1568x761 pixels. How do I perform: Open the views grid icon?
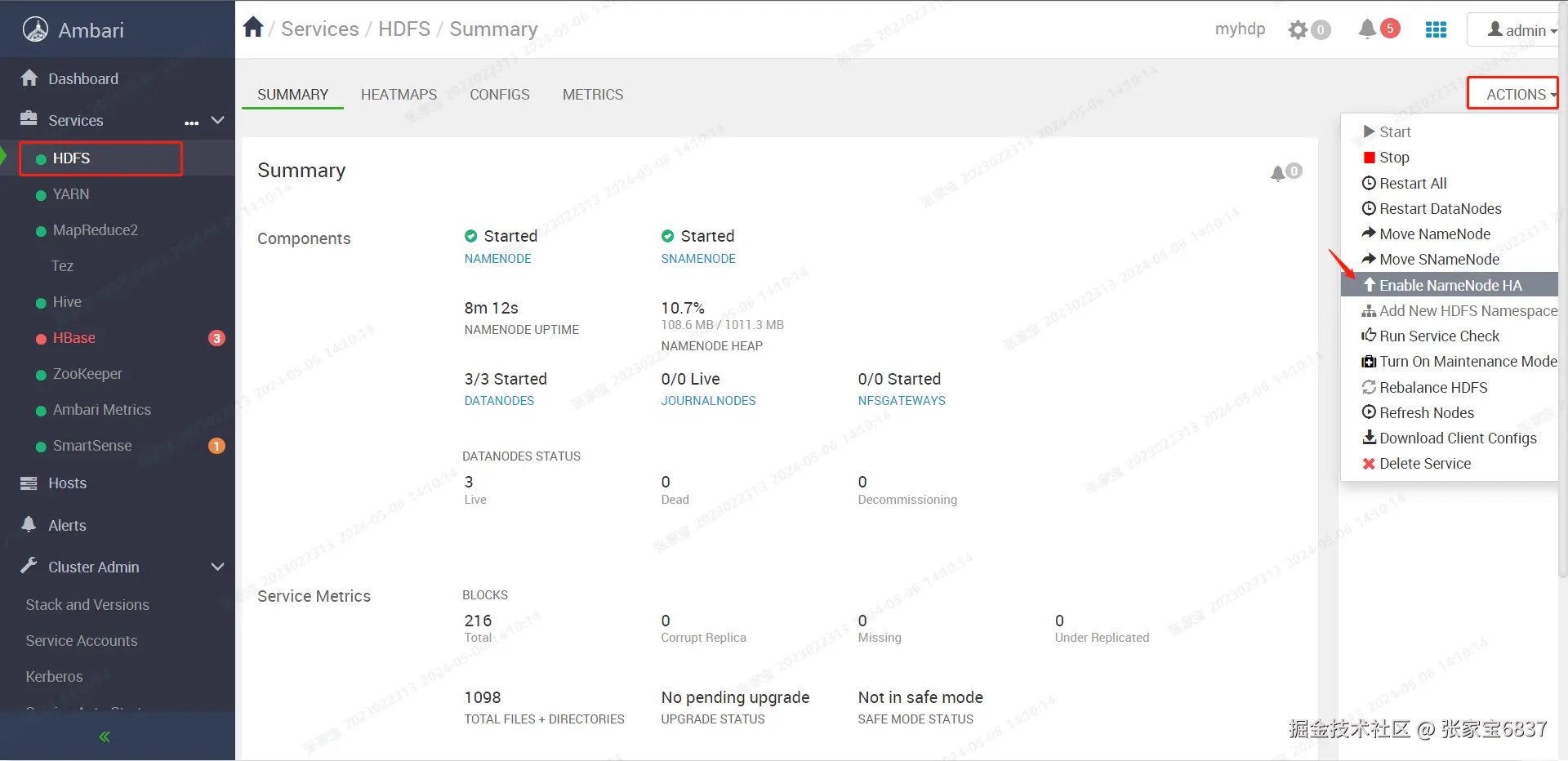pyautogui.click(x=1436, y=29)
